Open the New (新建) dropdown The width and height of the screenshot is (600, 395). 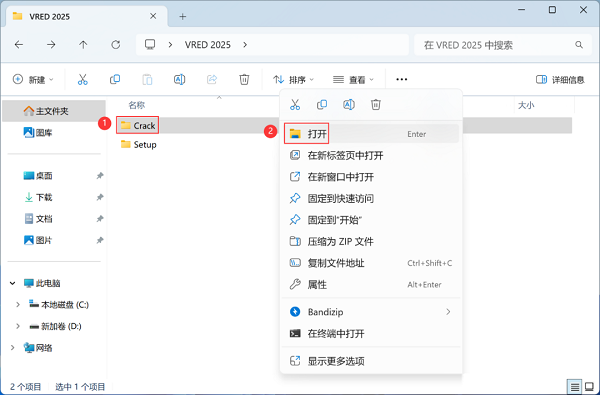33,79
